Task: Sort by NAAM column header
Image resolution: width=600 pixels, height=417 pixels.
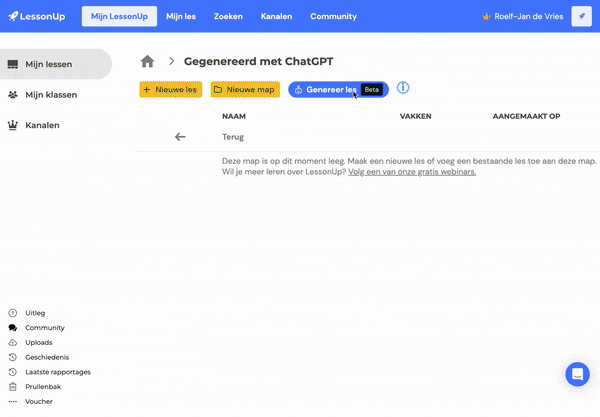Action: (x=234, y=116)
